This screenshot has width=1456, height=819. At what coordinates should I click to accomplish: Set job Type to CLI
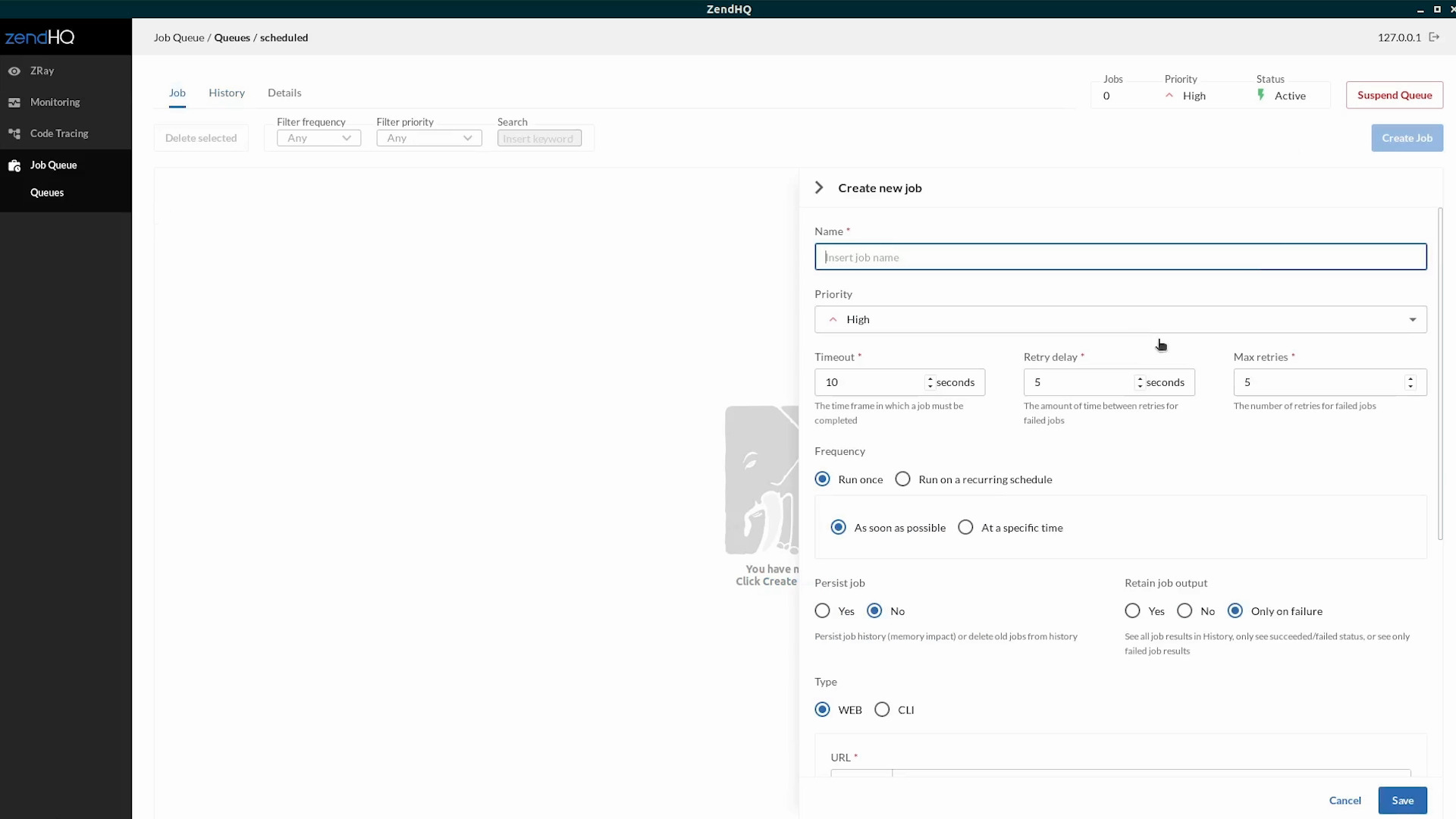click(882, 710)
